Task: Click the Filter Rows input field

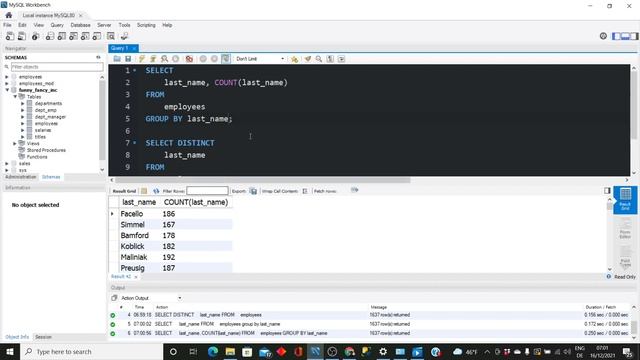Action: [207, 191]
